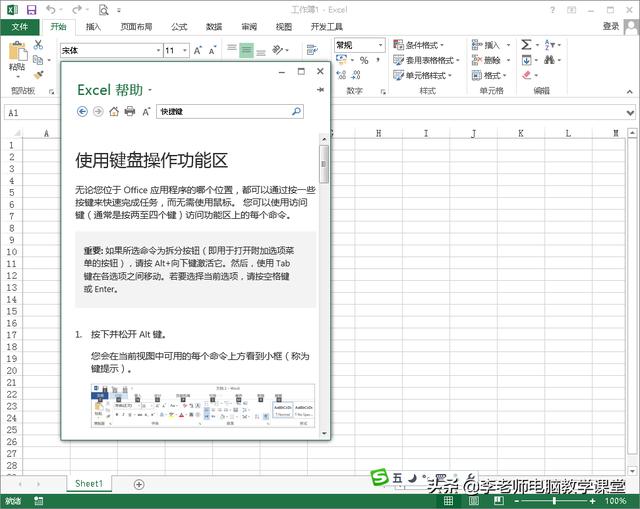Toggle middle vertical alignment
Viewport: 640px width, 509px height.
(x=246, y=50)
